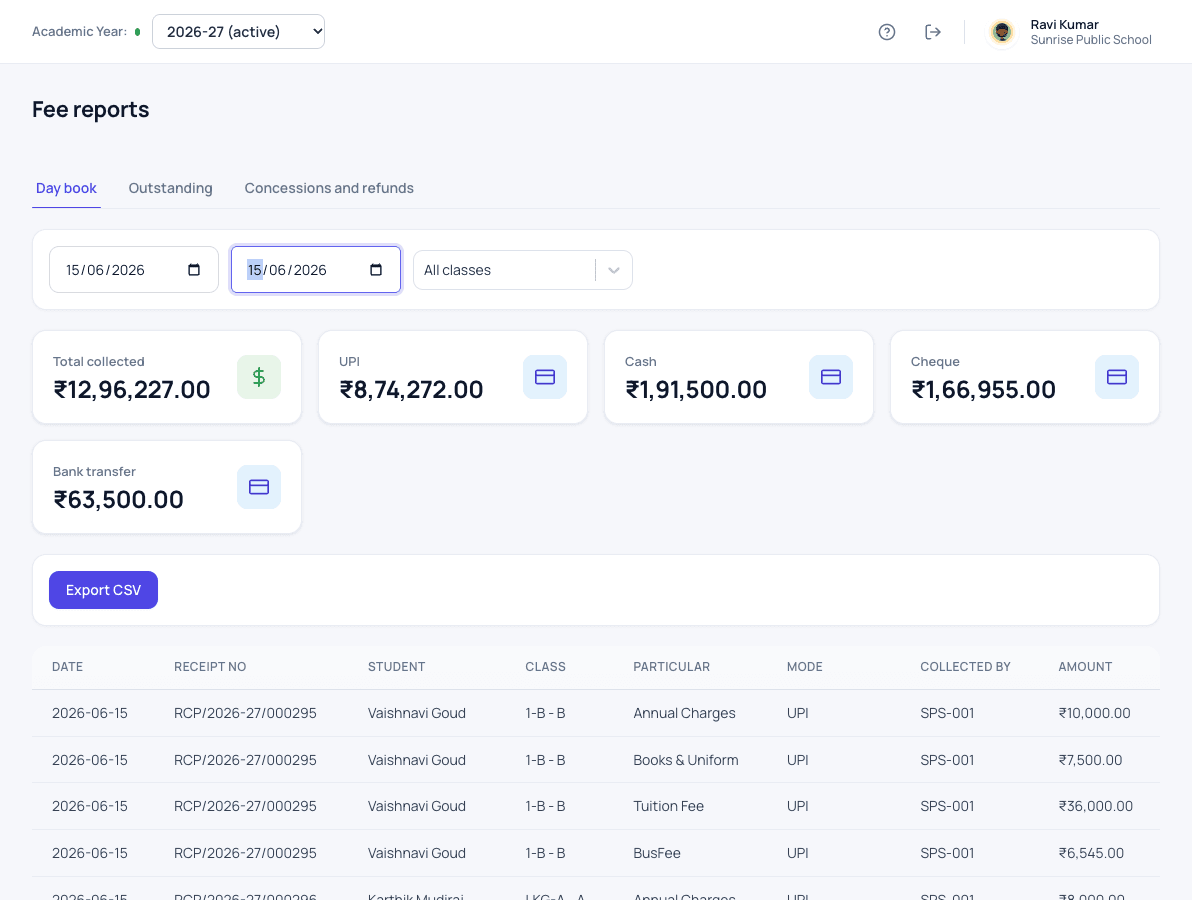Screen dimensions: 1192x900
Task: Click the ₹10,000.00 amount cell
Action: [x=1095, y=714]
